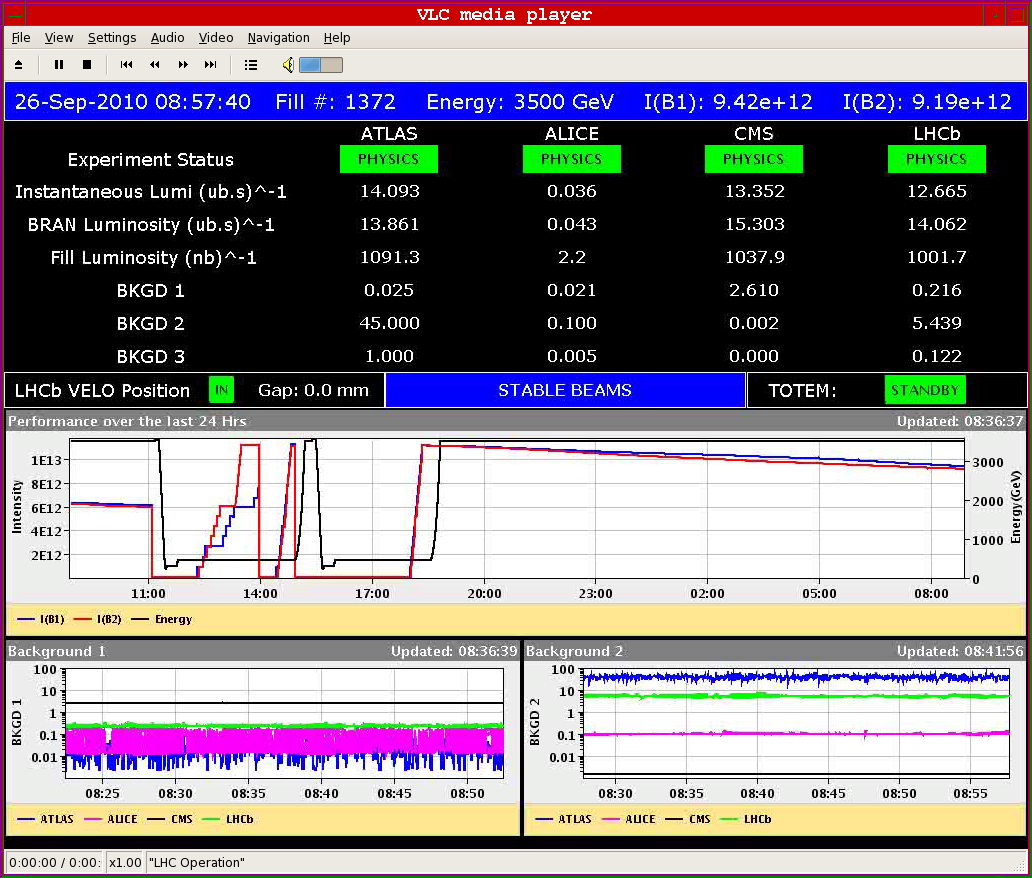Click ALICE in the Background 1 legend
The height and width of the screenshot is (878, 1032).
tap(111, 819)
